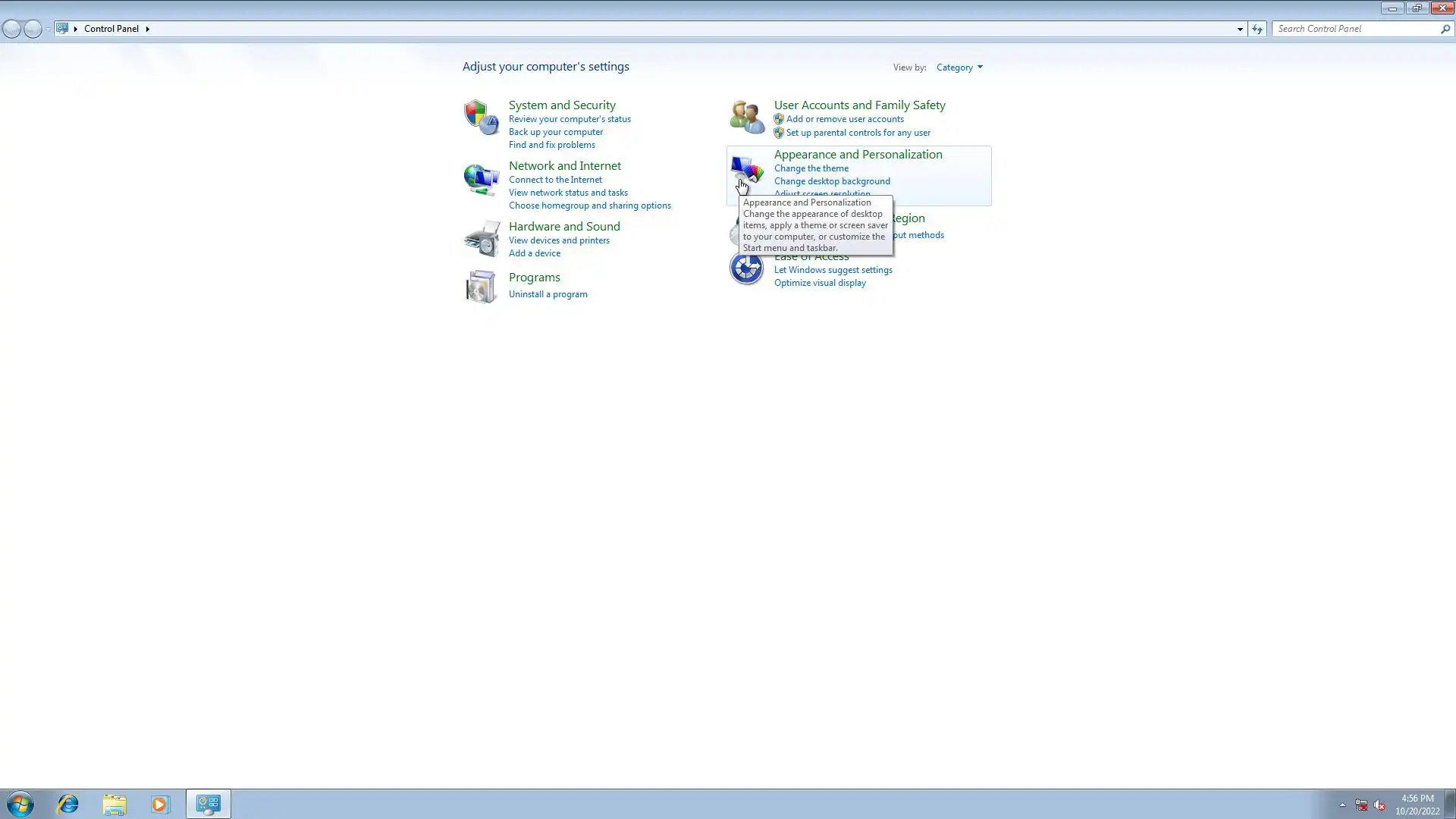Expand the Control Panel breadcrumb arrow
Viewport: 1456px width, 819px height.
[148, 29]
